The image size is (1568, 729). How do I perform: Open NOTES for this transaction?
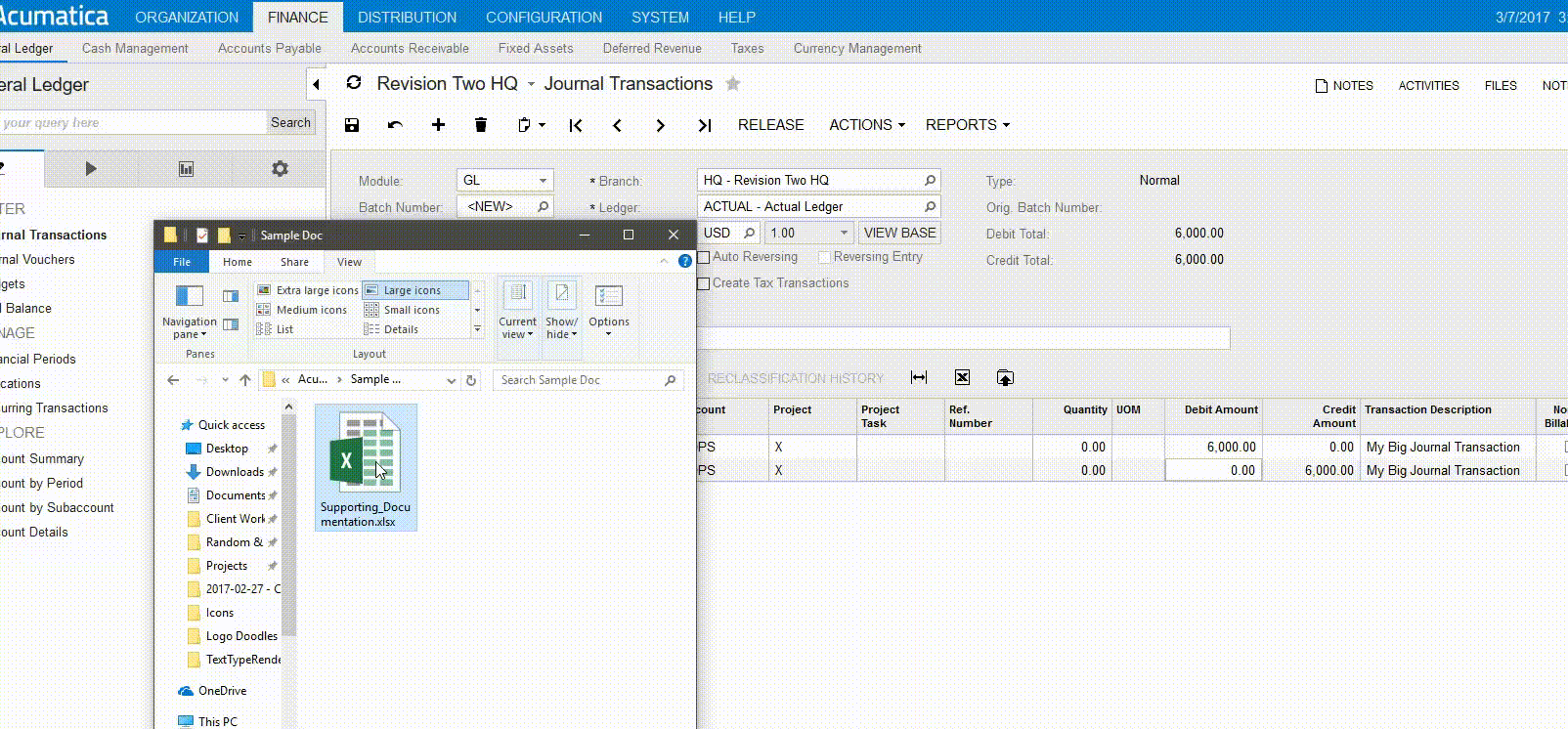coord(1344,86)
